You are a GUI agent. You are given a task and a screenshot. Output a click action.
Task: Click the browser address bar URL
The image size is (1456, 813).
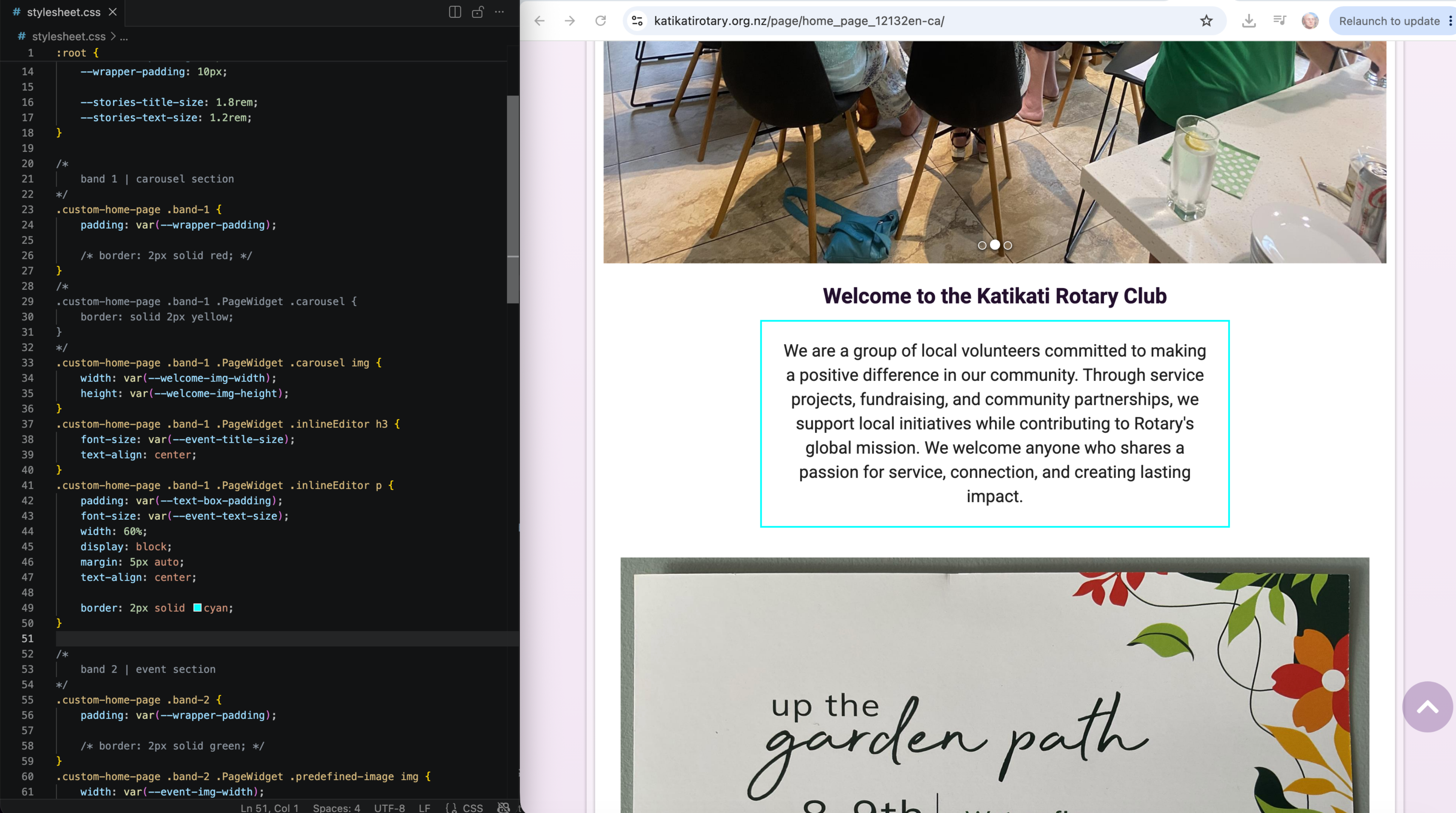tap(799, 21)
